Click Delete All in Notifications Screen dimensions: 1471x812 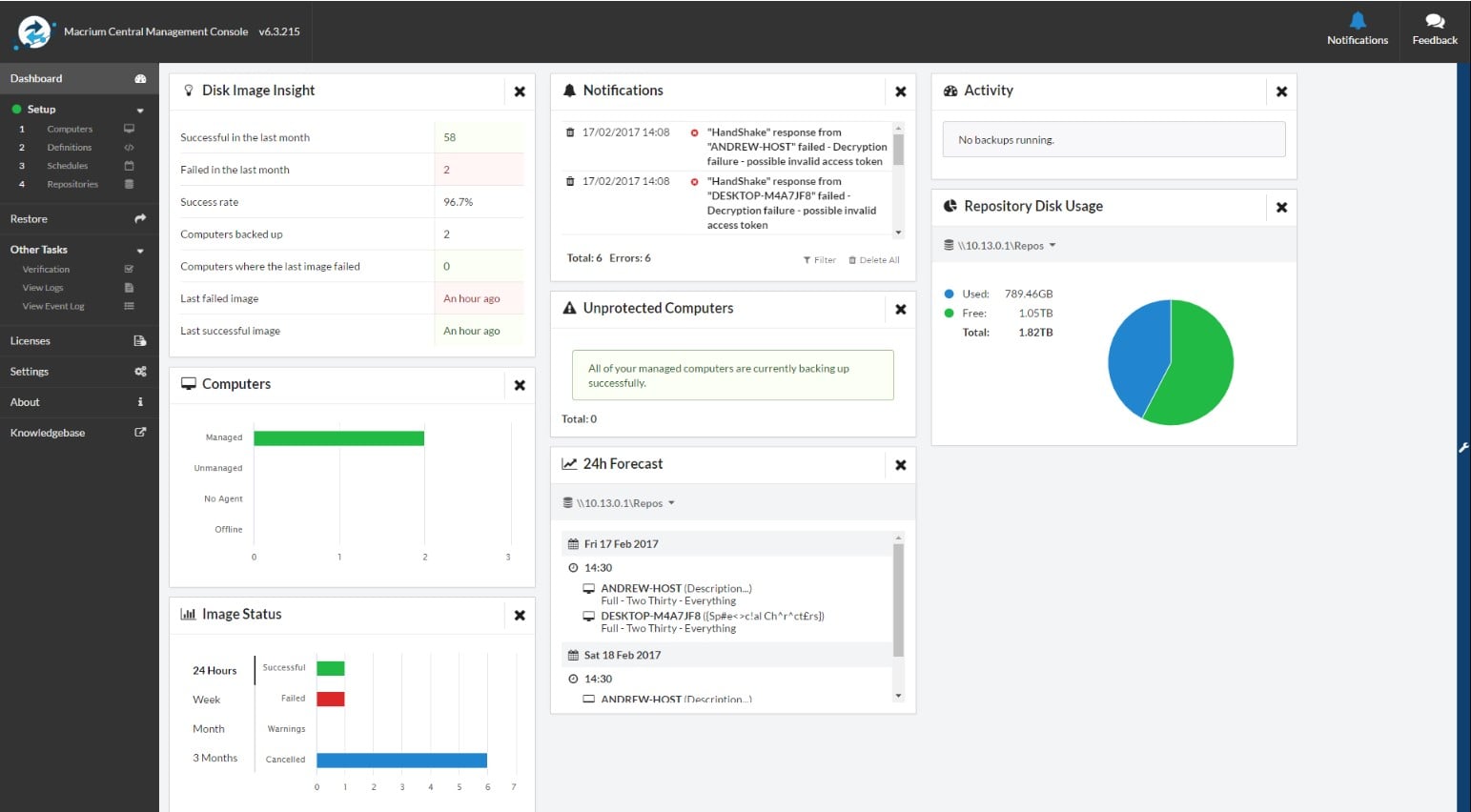click(874, 260)
